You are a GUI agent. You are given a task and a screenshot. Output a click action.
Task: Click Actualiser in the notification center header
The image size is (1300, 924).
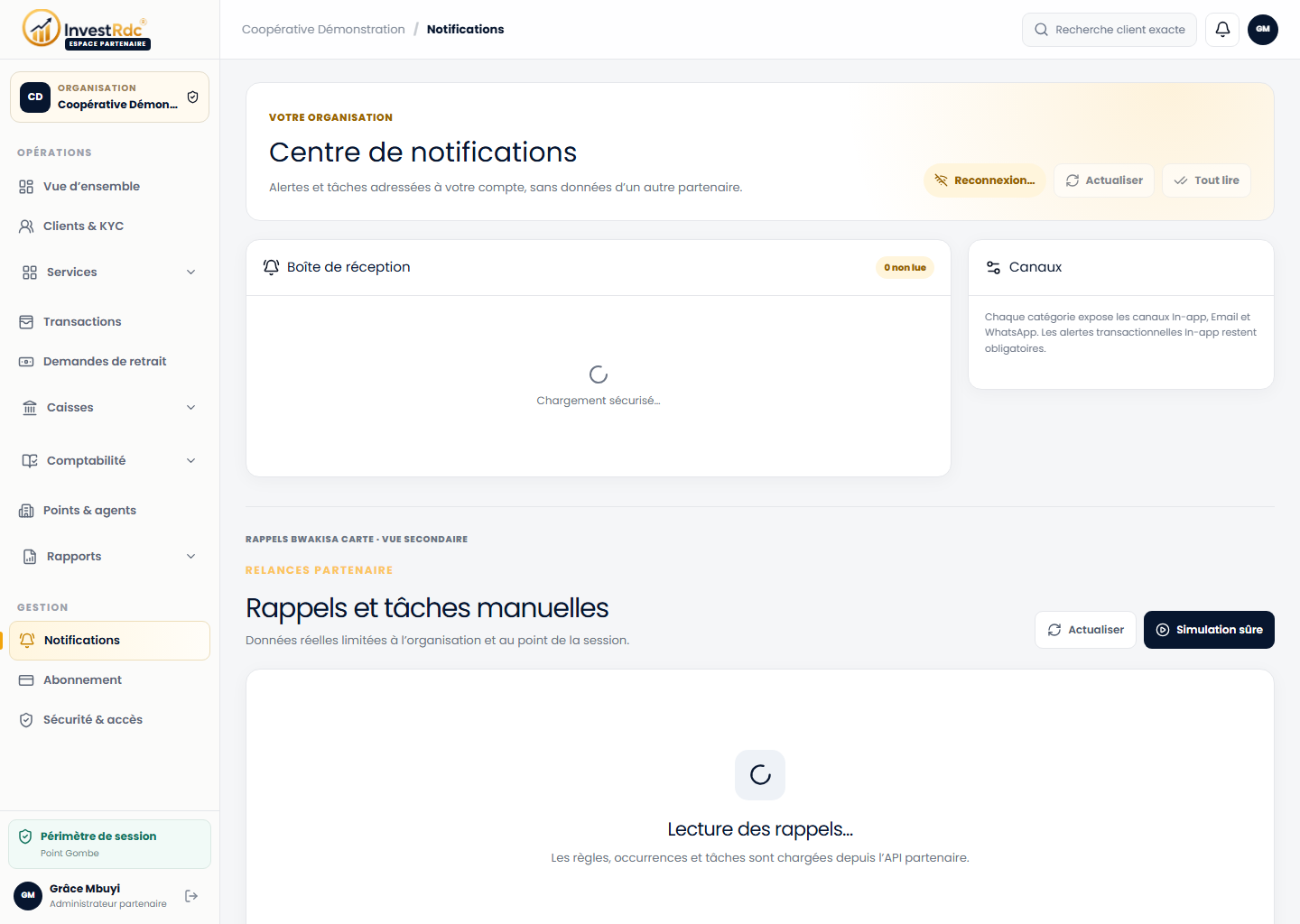[1104, 180]
